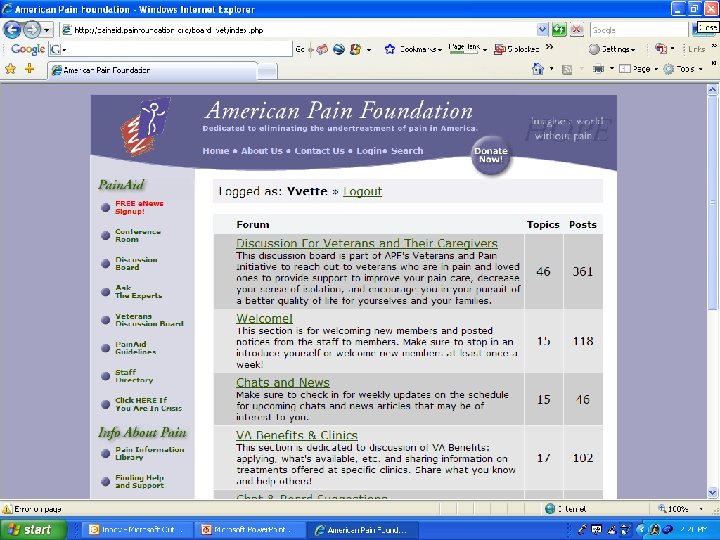This screenshot has height=540, width=720.
Task: Open the Print icon dropdown arrow
Action: click(x=612, y=69)
